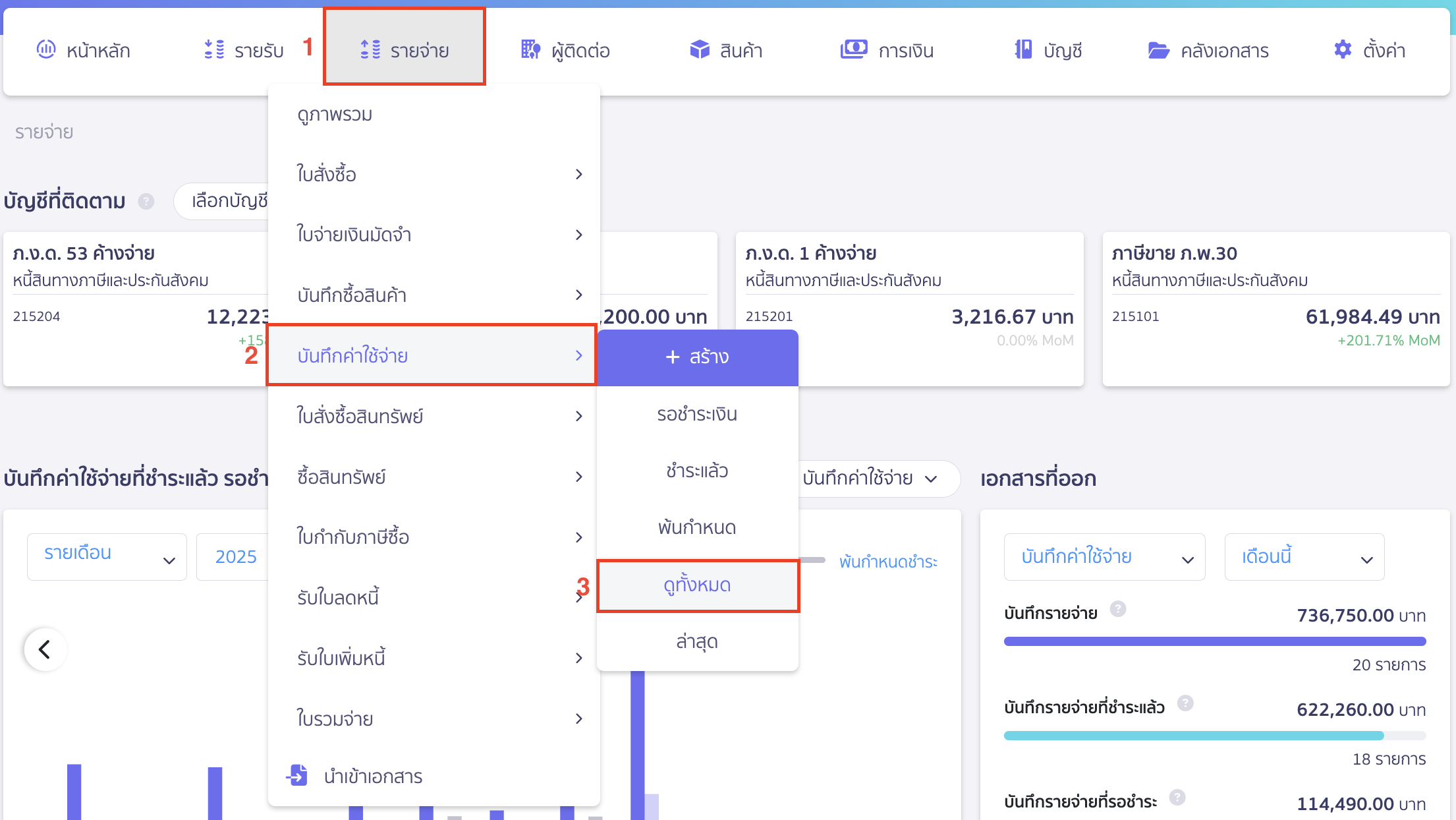Click นำเข้าเอกสาร import documents link

(x=373, y=776)
